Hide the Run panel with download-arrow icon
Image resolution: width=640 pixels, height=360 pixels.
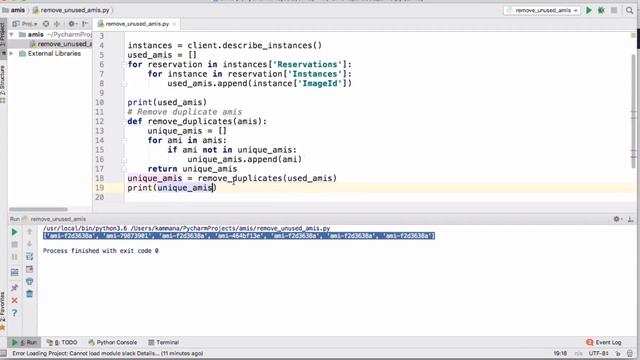[630, 219]
